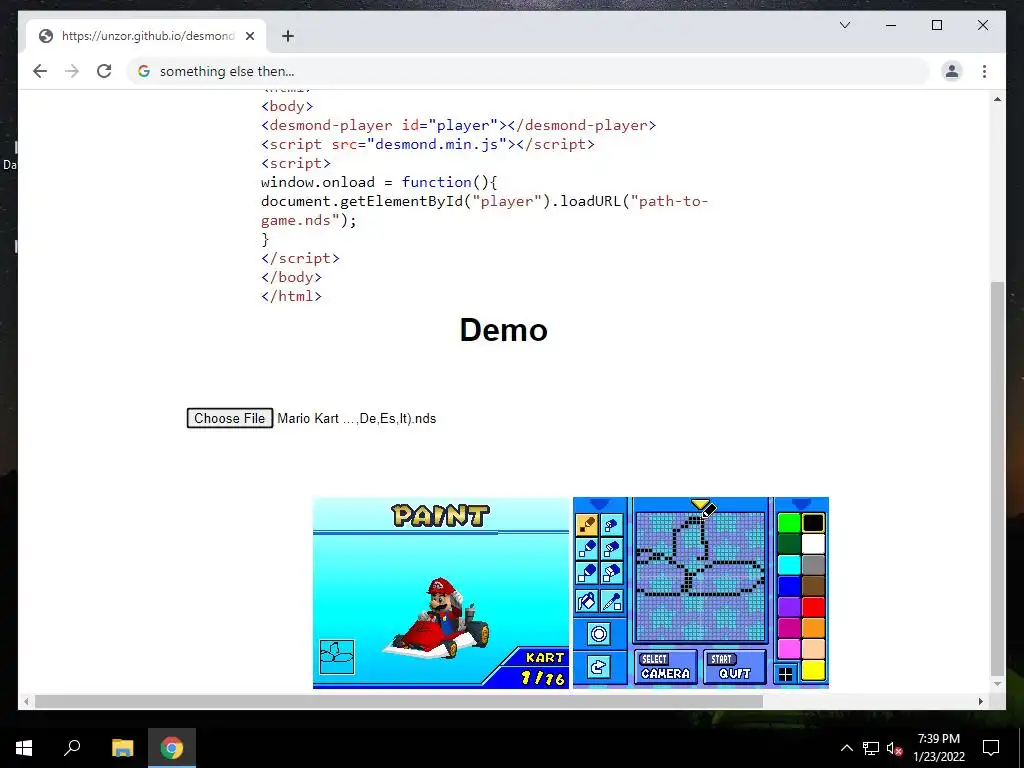Click the Chrome taskbar icon
This screenshot has width=1024, height=768.
tap(172, 748)
